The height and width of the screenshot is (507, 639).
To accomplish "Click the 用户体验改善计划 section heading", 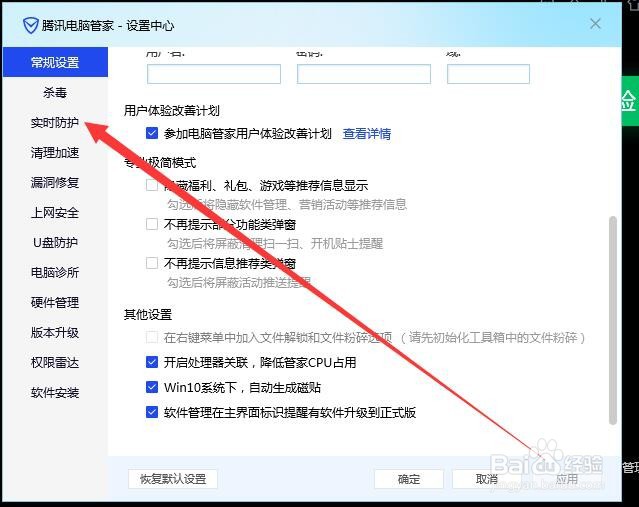I will pyautogui.click(x=172, y=110).
